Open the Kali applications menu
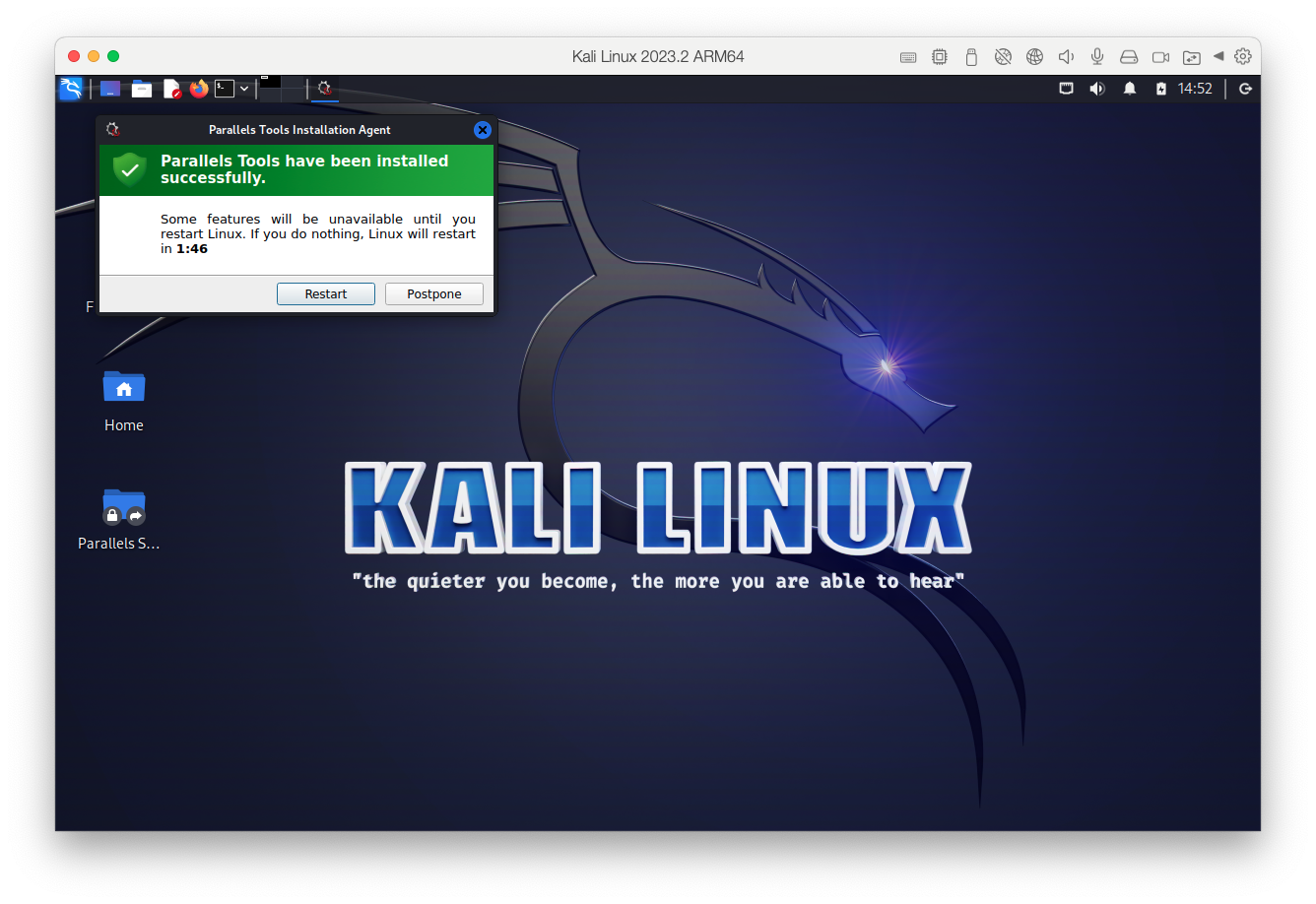The image size is (1316, 904). (x=71, y=89)
